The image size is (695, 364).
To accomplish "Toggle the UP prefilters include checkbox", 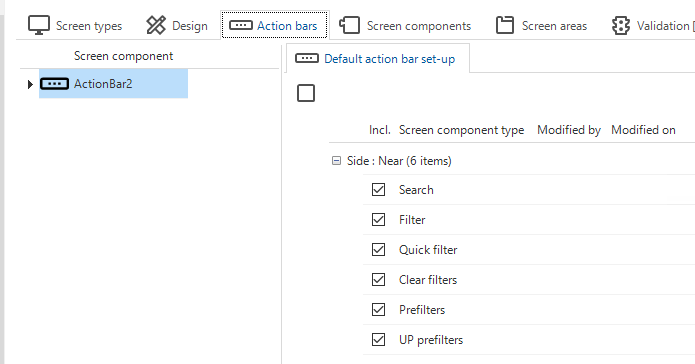I will tap(379, 340).
